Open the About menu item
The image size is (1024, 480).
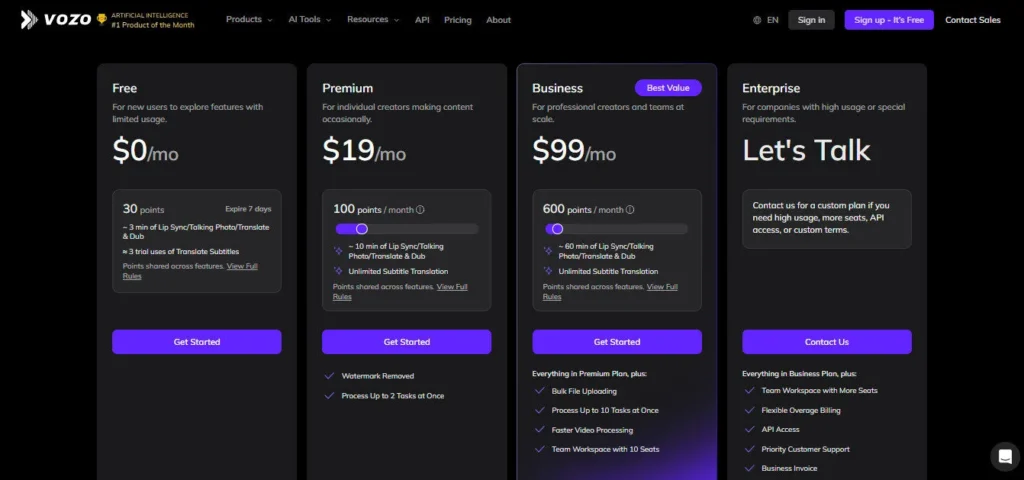[498, 20]
